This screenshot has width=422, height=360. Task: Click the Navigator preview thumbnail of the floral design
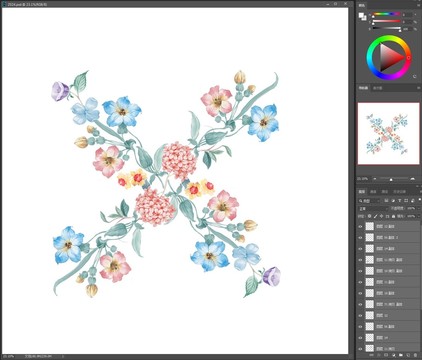(x=388, y=133)
